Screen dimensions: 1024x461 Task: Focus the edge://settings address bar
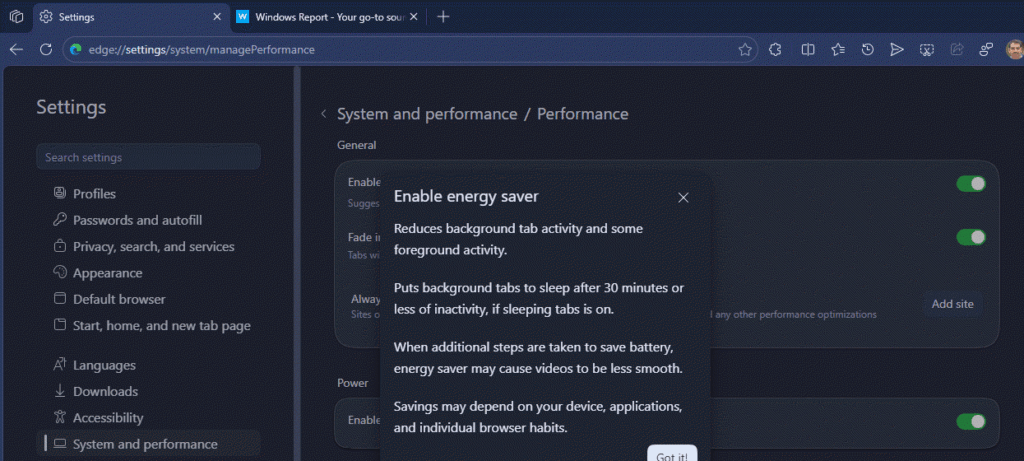[410, 50]
